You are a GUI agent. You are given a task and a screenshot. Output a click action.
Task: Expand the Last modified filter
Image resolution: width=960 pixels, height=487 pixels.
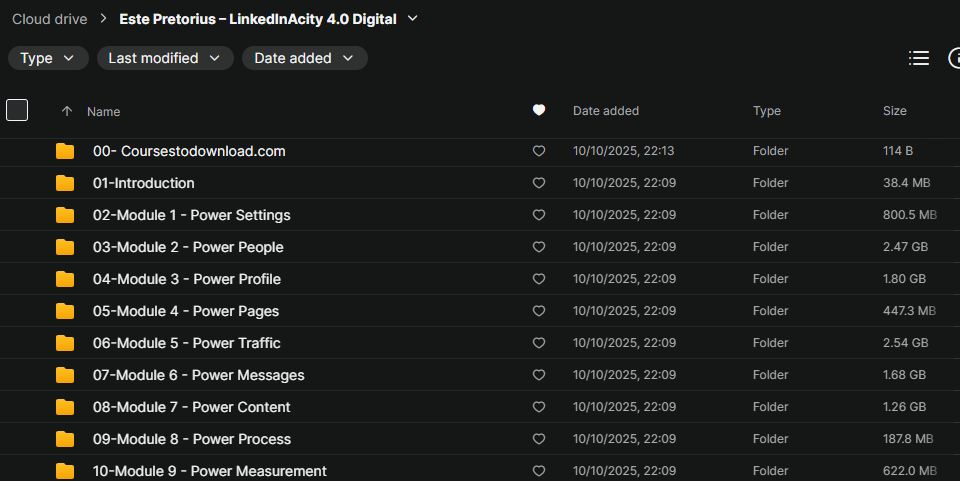pyautogui.click(x=164, y=58)
